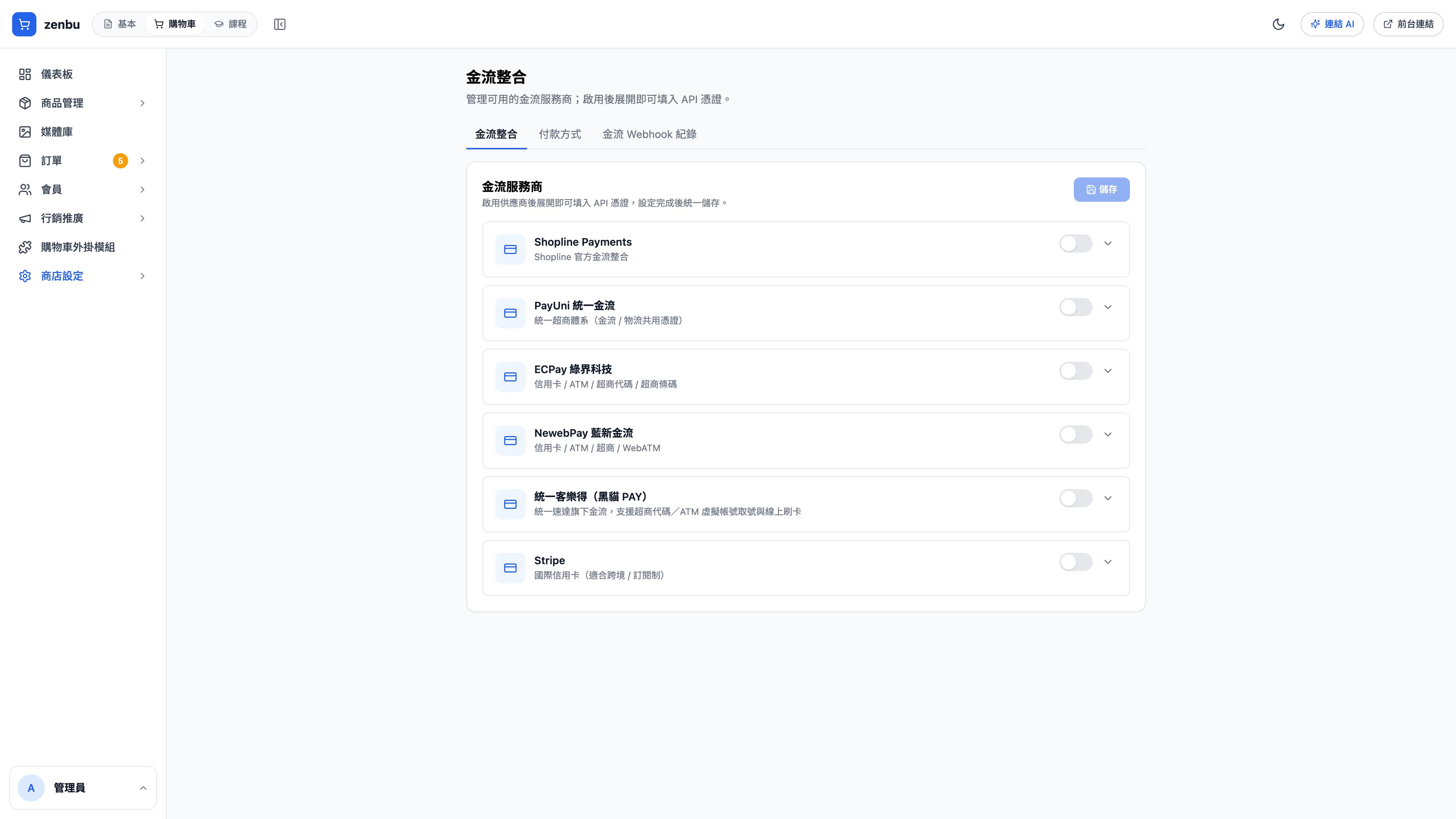Click the 會員 users icon
1456x819 pixels.
click(25, 189)
